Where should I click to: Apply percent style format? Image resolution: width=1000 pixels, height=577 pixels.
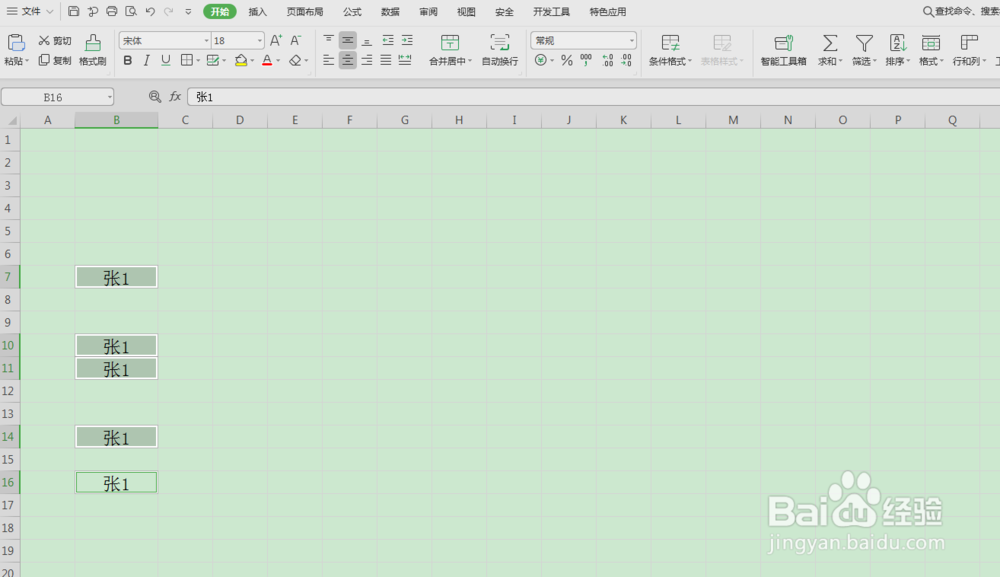pyautogui.click(x=566, y=61)
